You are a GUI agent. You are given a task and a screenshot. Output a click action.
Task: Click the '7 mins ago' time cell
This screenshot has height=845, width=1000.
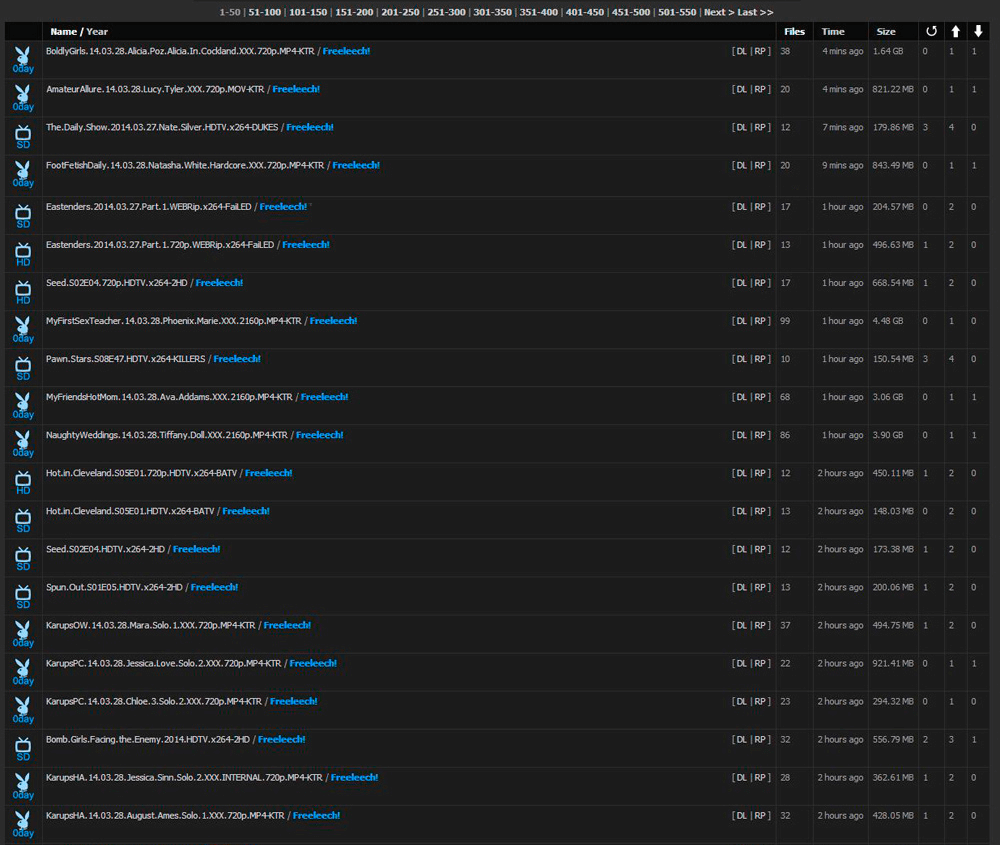point(842,128)
